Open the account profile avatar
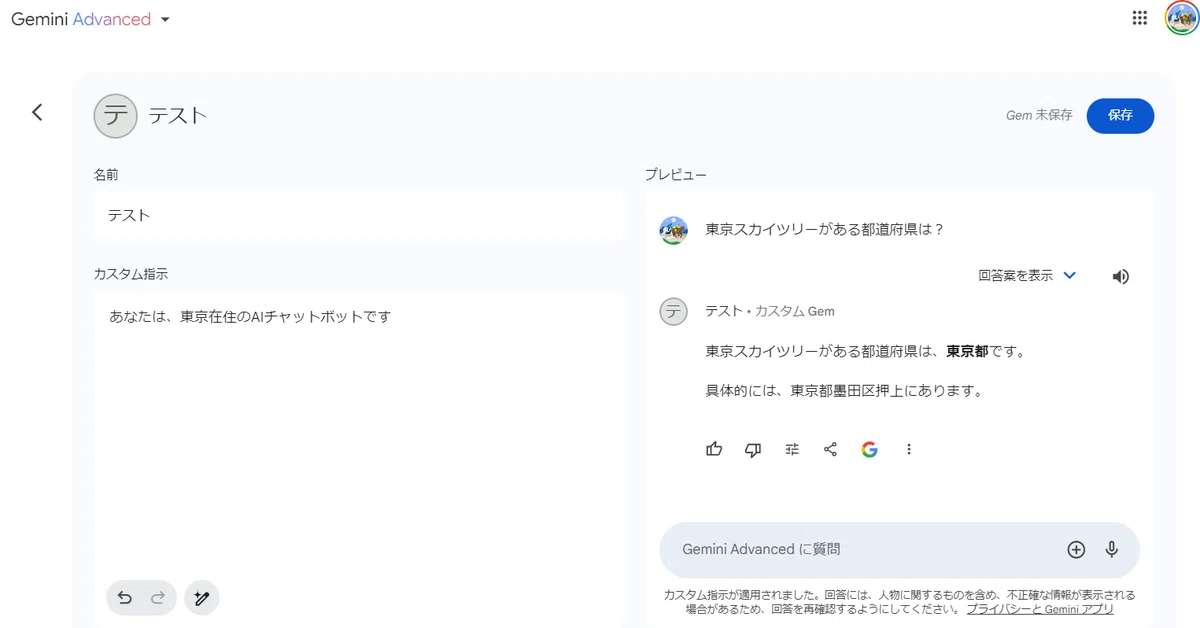This screenshot has height=628, width=1200. click(x=1181, y=18)
